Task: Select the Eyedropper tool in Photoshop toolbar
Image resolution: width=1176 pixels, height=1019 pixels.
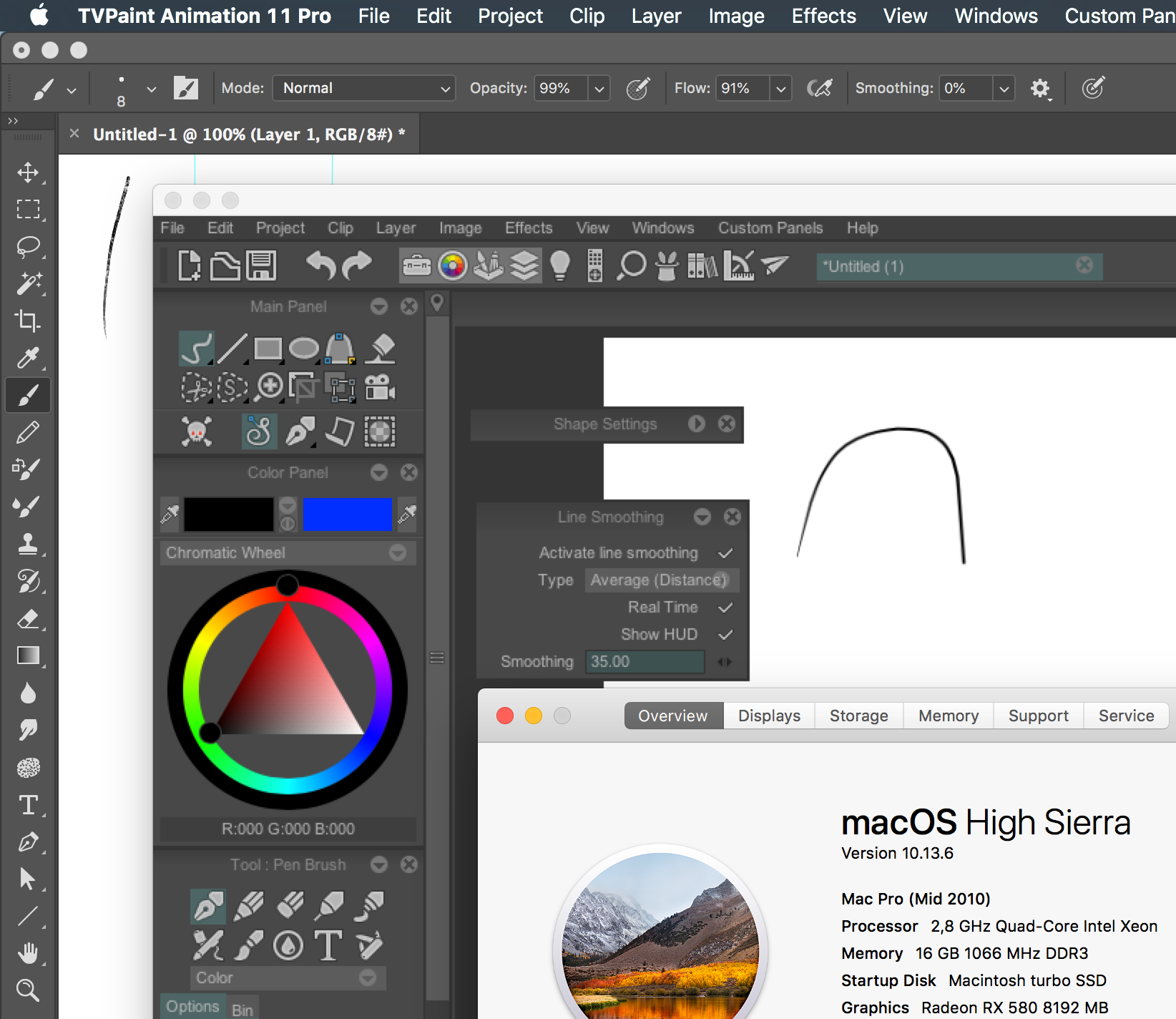Action: click(x=28, y=358)
